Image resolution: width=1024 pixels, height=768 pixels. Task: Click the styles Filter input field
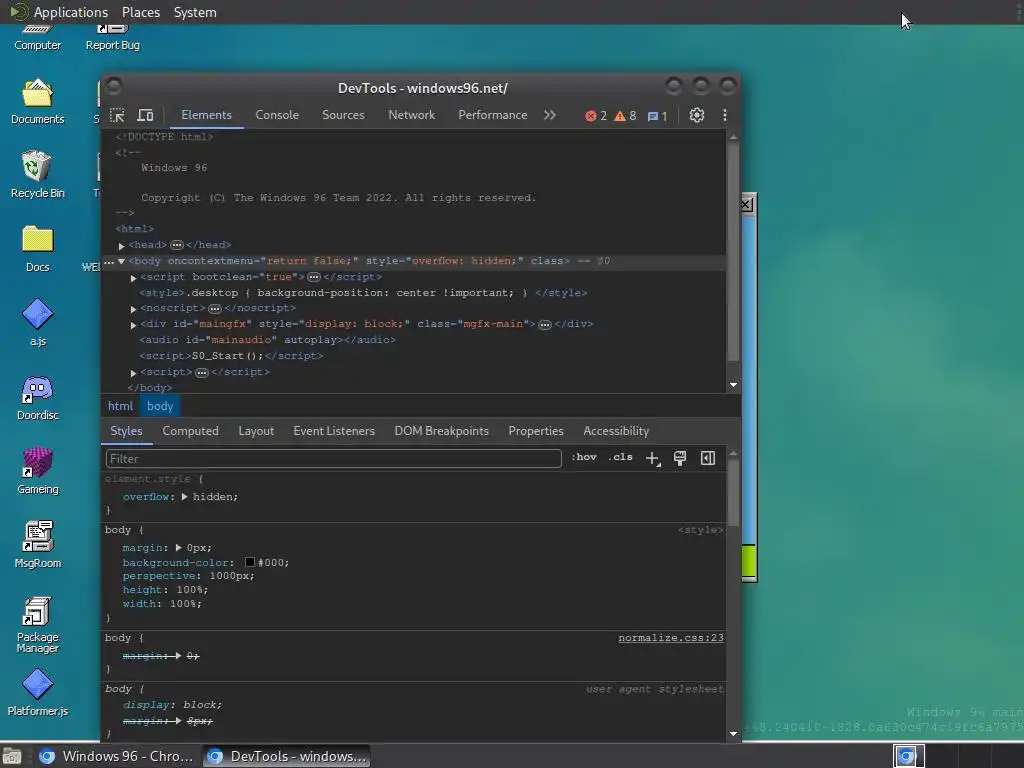pyautogui.click(x=334, y=458)
